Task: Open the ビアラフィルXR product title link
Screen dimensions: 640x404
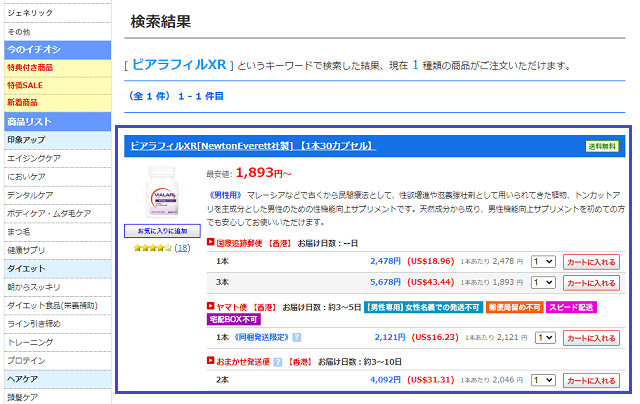Action: [x=253, y=146]
